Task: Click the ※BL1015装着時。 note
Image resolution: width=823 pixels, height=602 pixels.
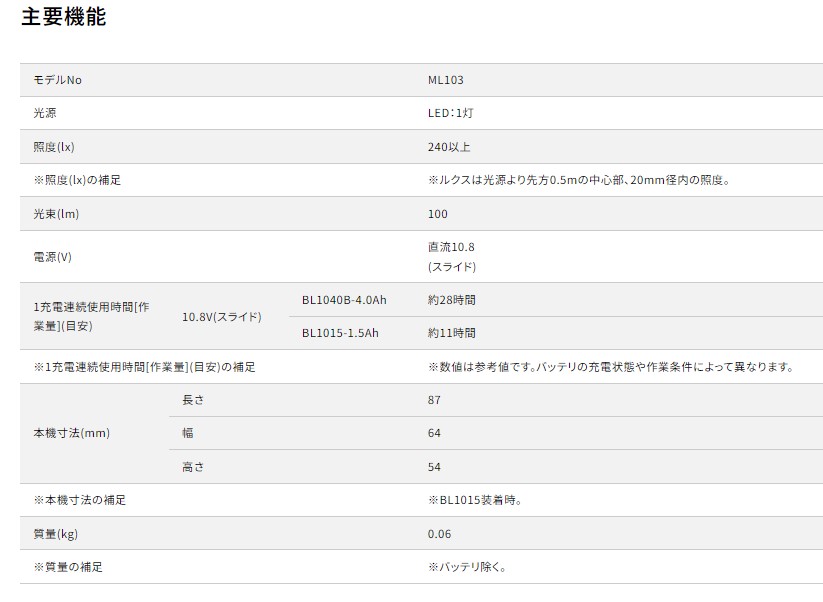Action: pos(474,499)
